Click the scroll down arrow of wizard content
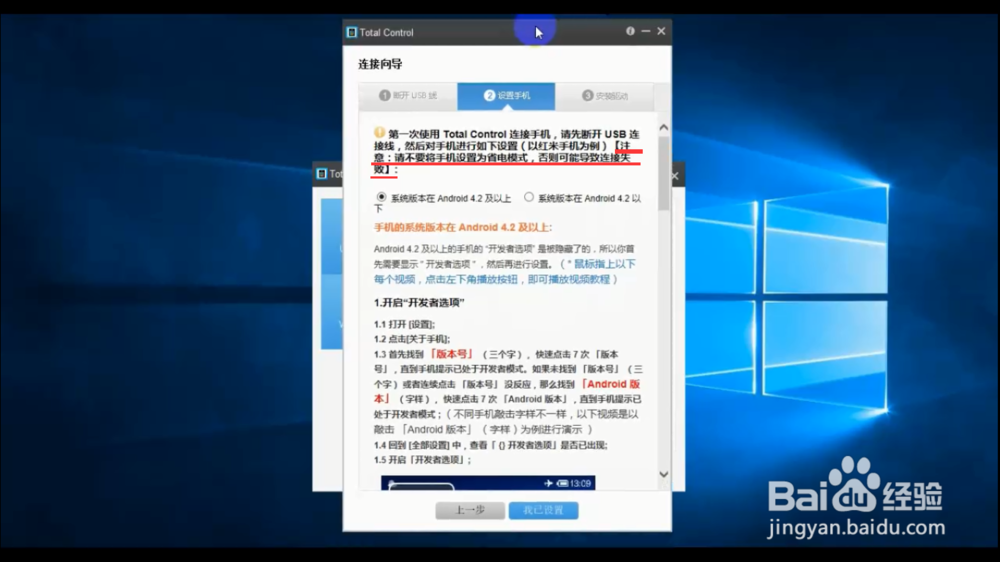 [664, 475]
